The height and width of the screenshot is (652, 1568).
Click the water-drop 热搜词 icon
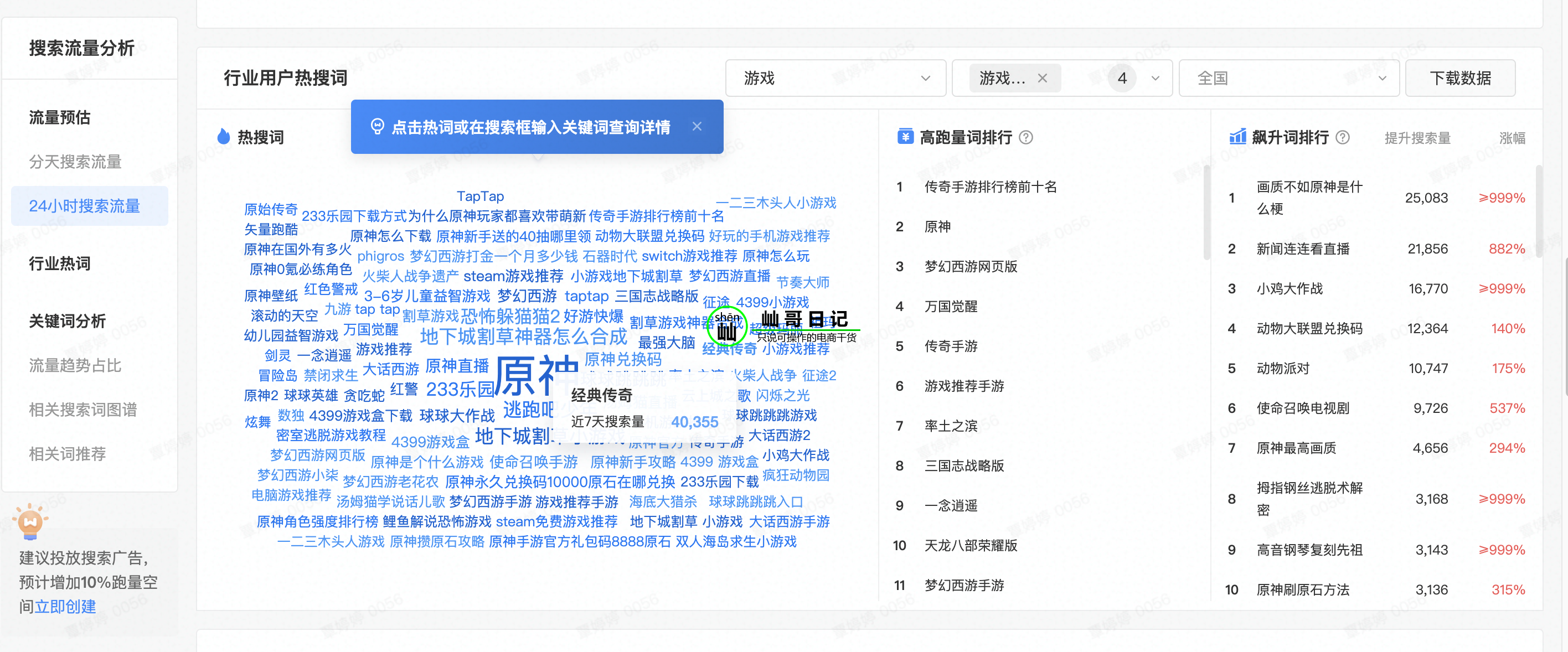pyautogui.click(x=223, y=137)
